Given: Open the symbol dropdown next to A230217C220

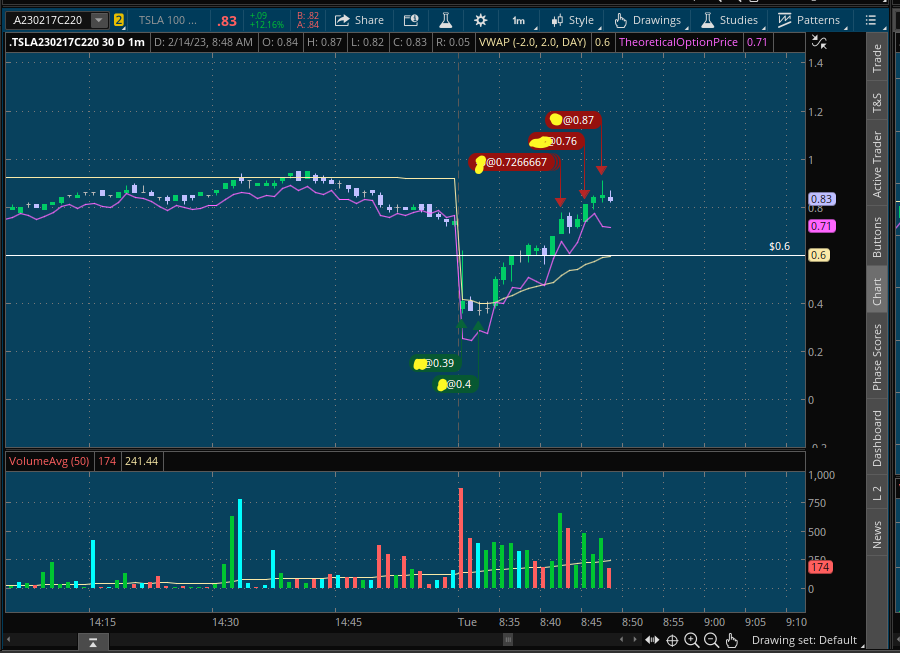Looking at the screenshot, I should pos(97,19).
